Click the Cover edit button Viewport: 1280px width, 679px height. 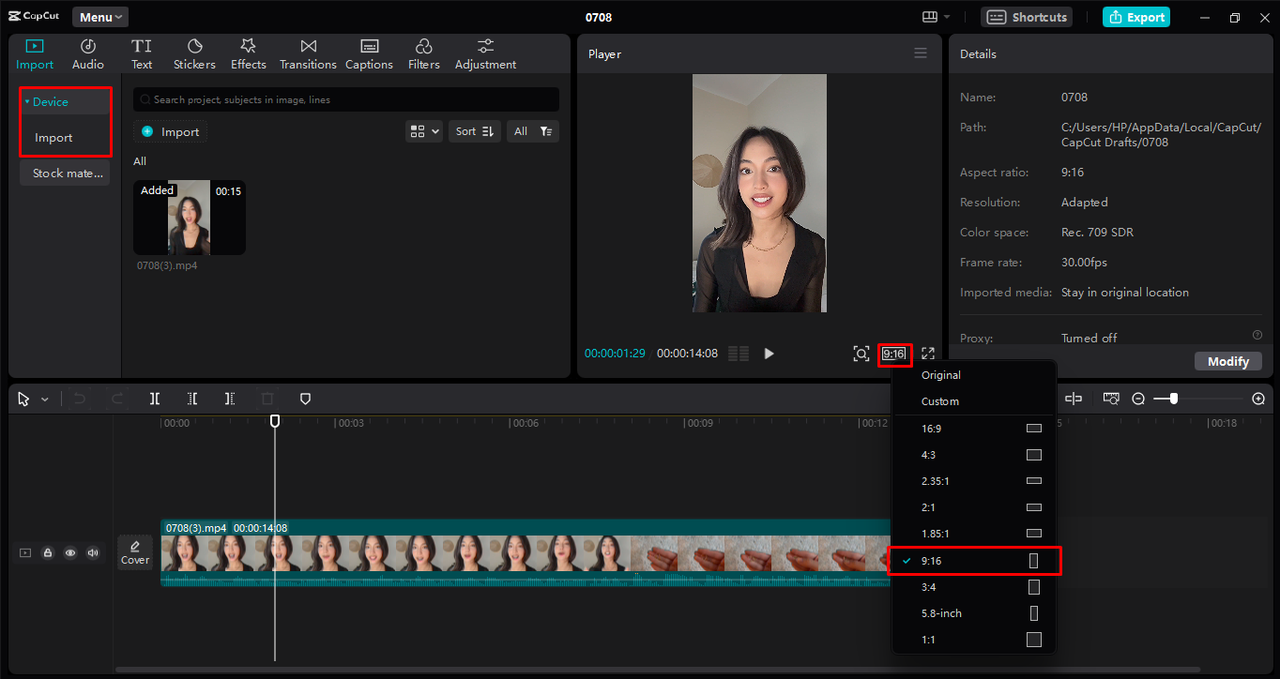135,552
